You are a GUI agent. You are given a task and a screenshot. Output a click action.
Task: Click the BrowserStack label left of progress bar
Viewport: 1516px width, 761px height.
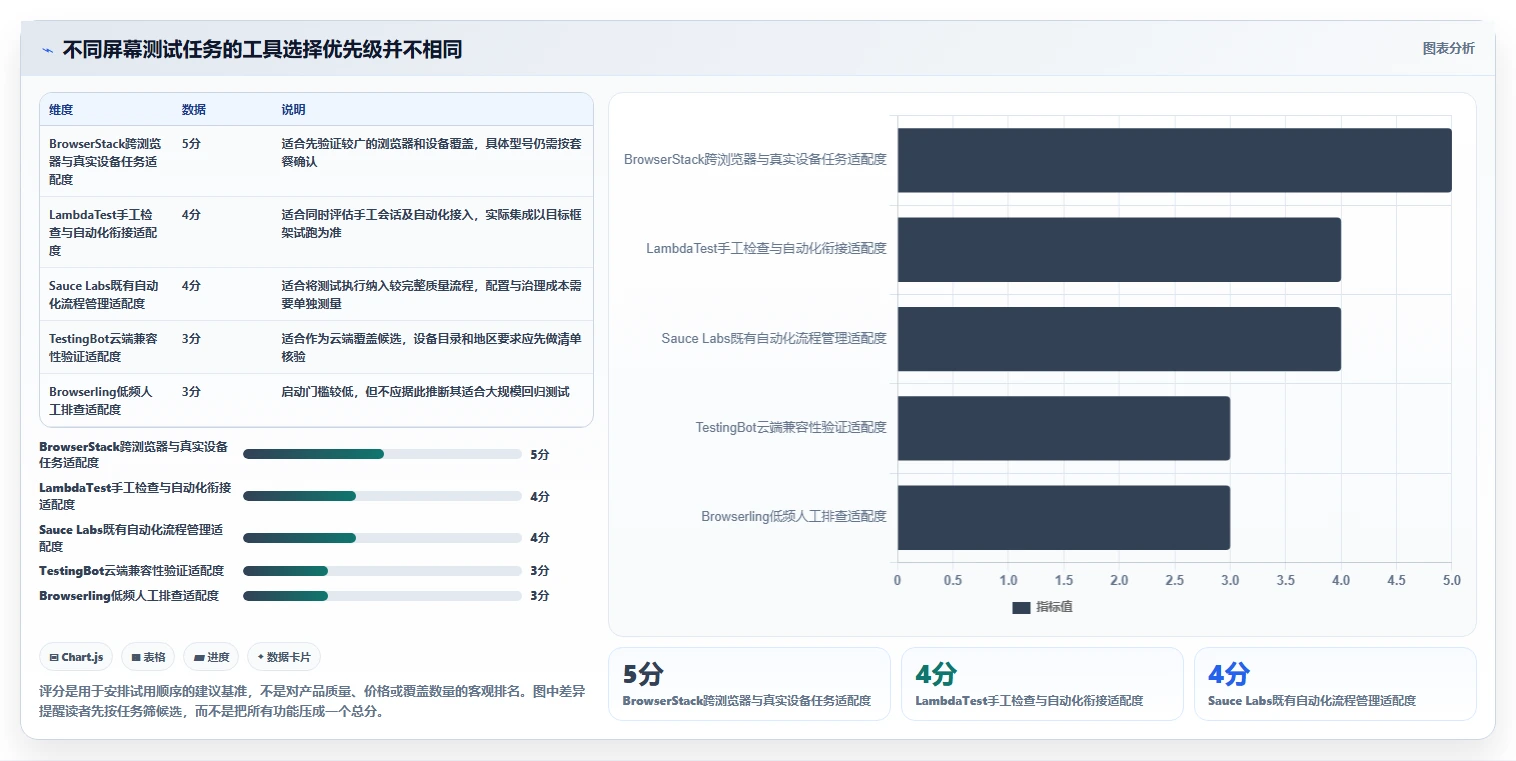(134, 455)
